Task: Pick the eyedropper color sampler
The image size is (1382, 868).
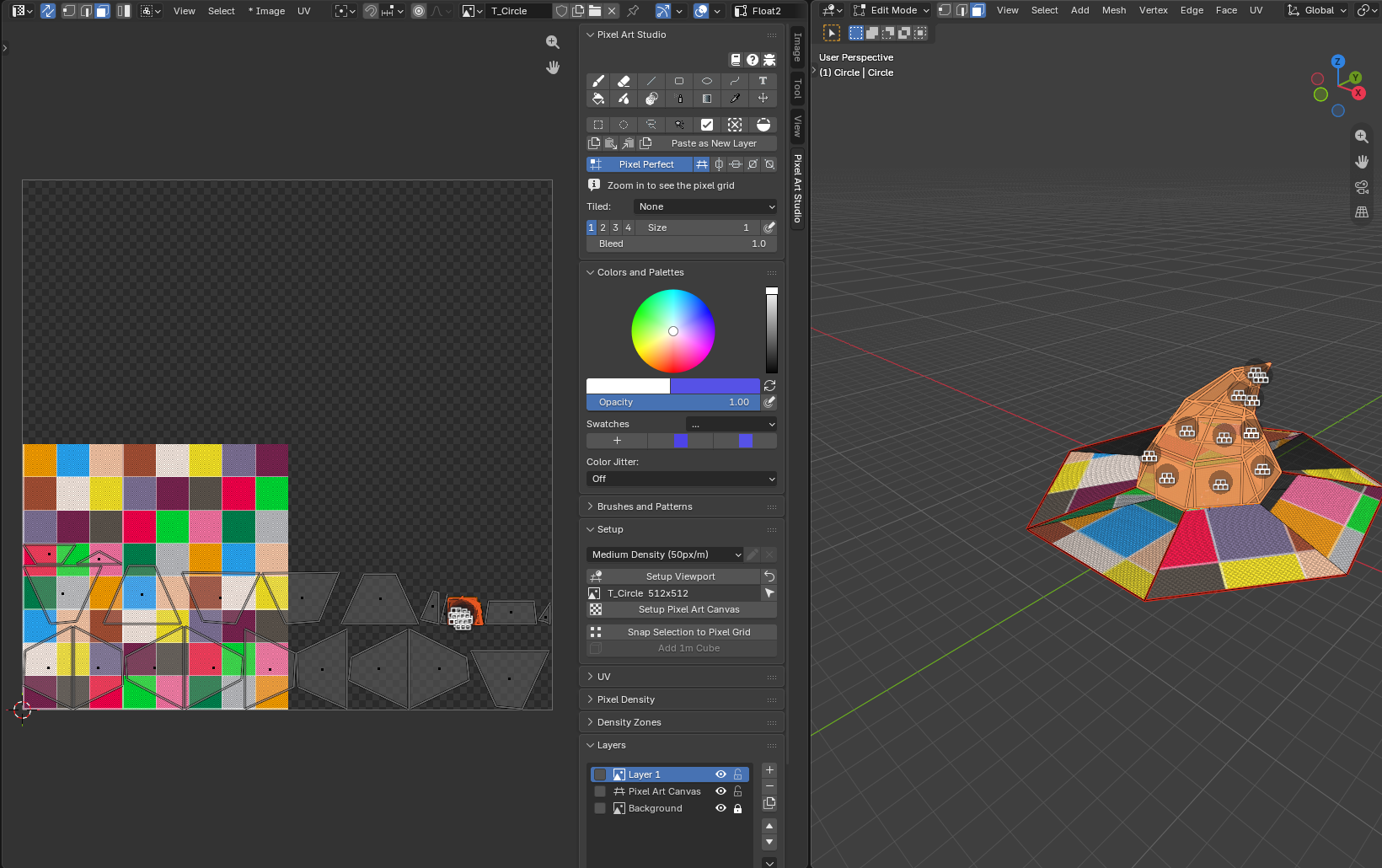Action: (x=735, y=99)
